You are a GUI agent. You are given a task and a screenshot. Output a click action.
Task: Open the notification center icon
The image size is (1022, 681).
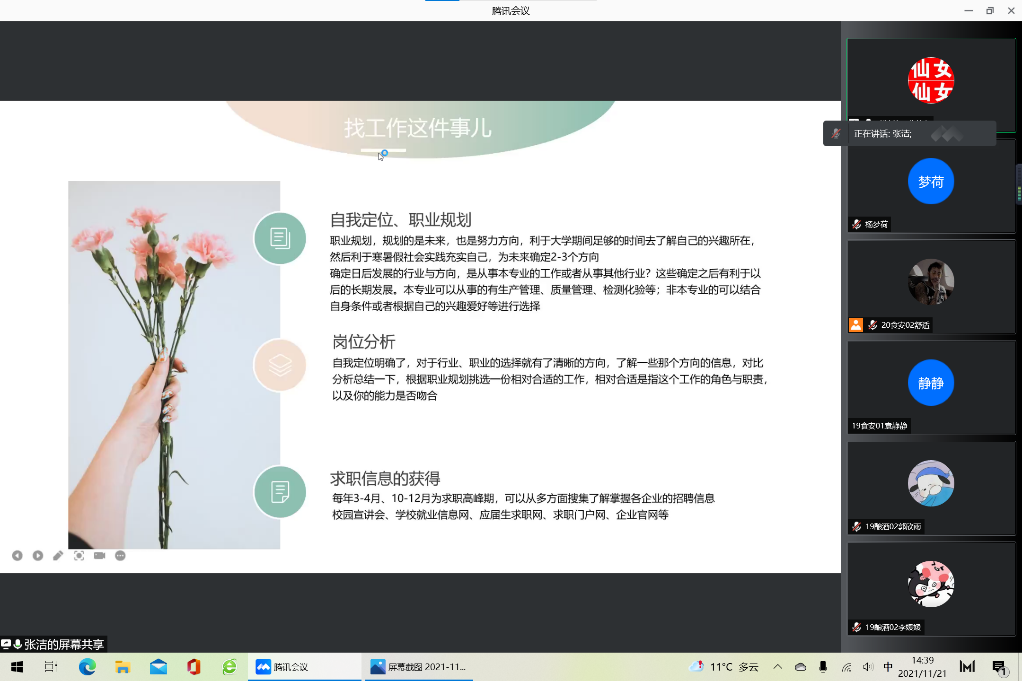coord(998,667)
